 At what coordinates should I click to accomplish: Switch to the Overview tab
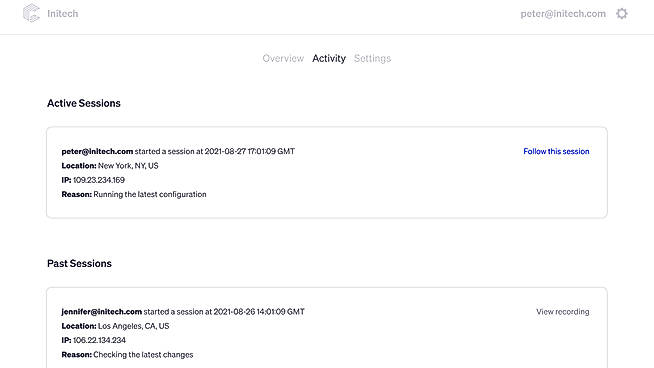click(283, 58)
